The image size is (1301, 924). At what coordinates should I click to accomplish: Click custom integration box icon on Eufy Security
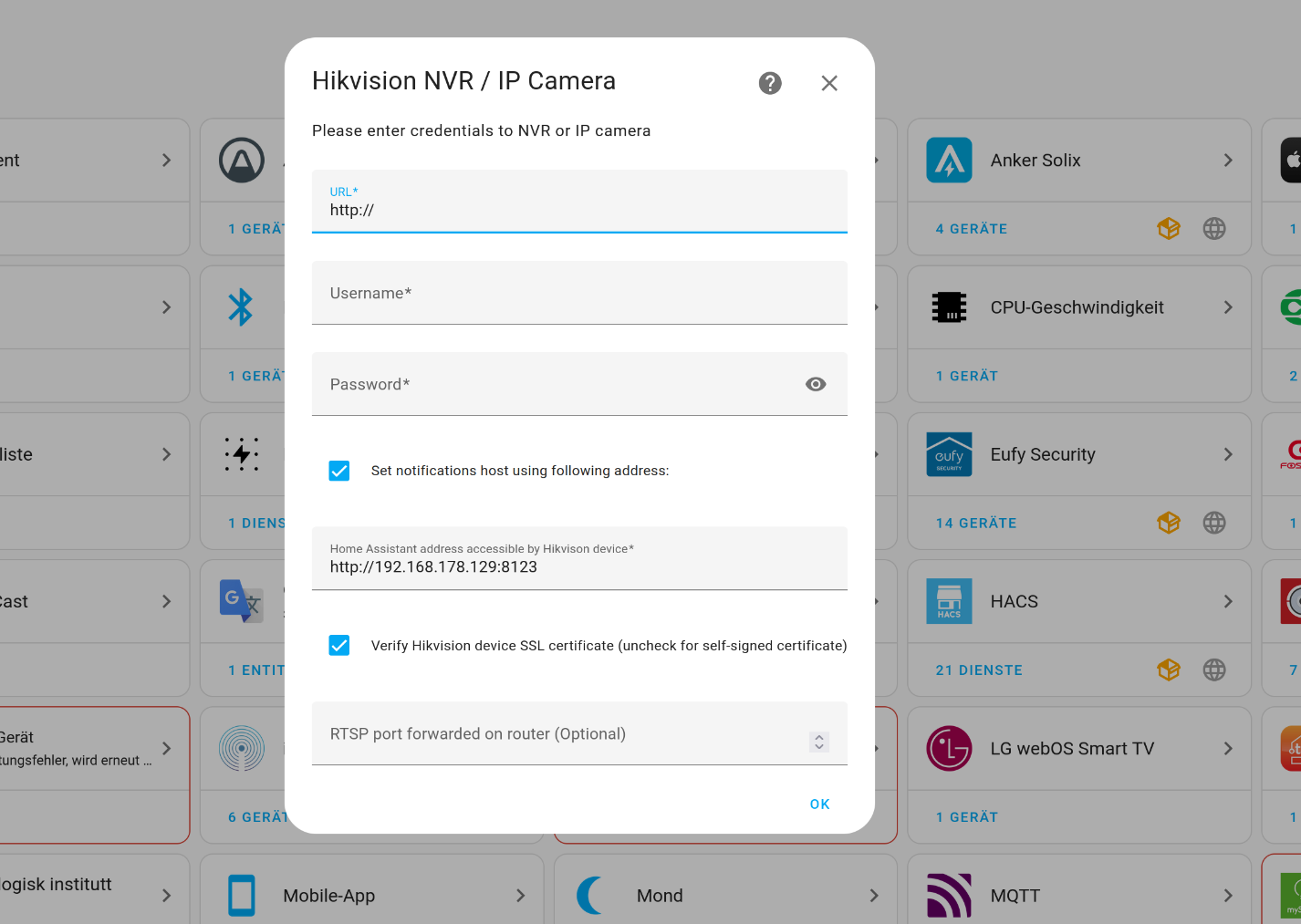(1169, 523)
